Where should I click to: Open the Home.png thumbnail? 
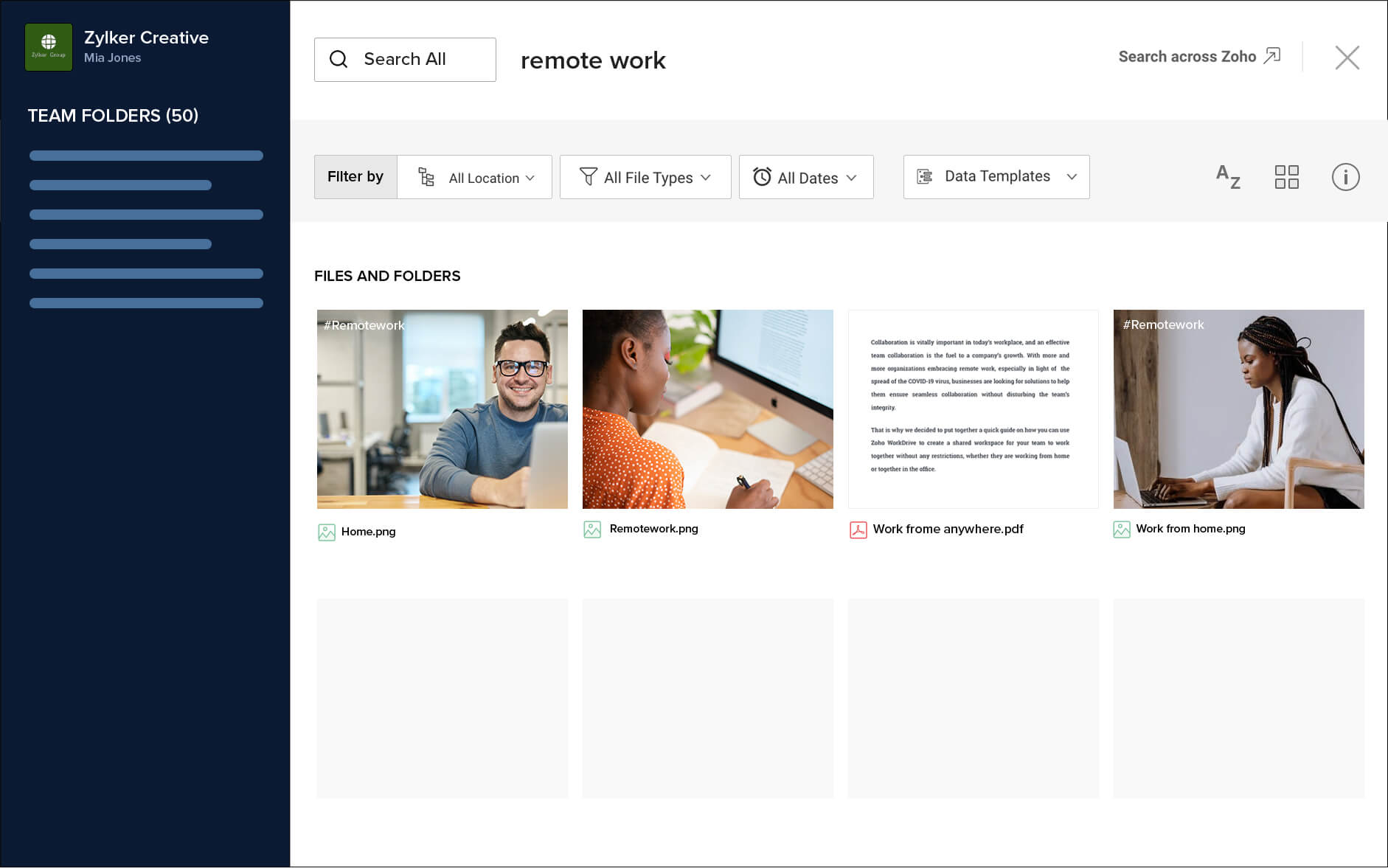click(443, 409)
